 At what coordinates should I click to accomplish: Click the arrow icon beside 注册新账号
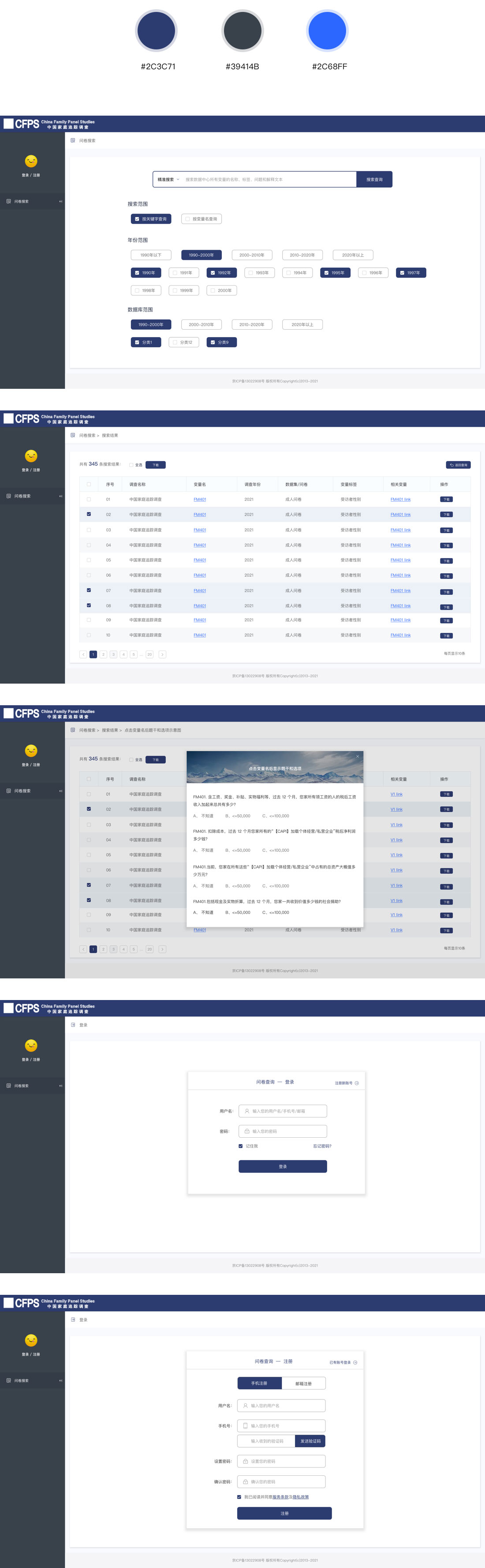pyautogui.click(x=357, y=1083)
